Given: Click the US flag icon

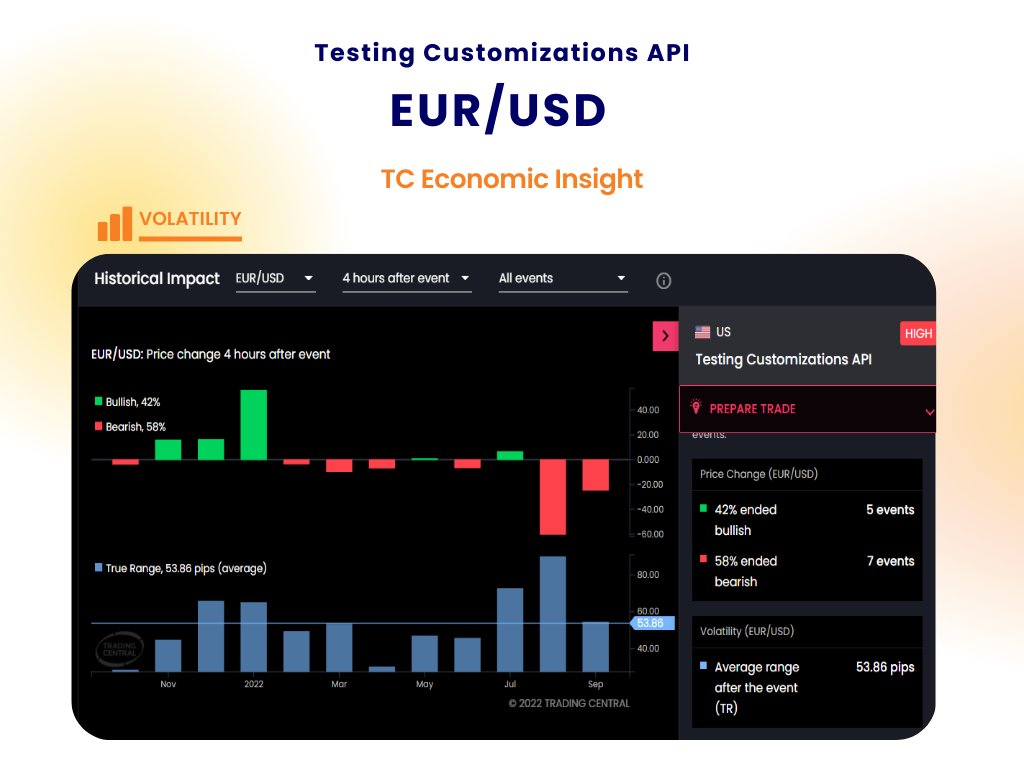Looking at the screenshot, I should click(702, 332).
